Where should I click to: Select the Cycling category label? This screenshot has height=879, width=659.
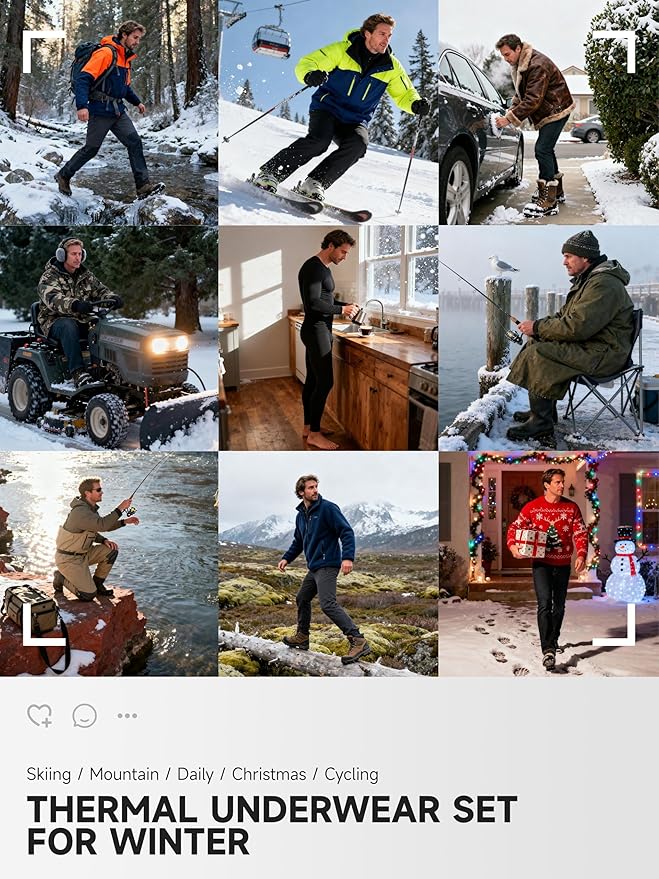351,775
